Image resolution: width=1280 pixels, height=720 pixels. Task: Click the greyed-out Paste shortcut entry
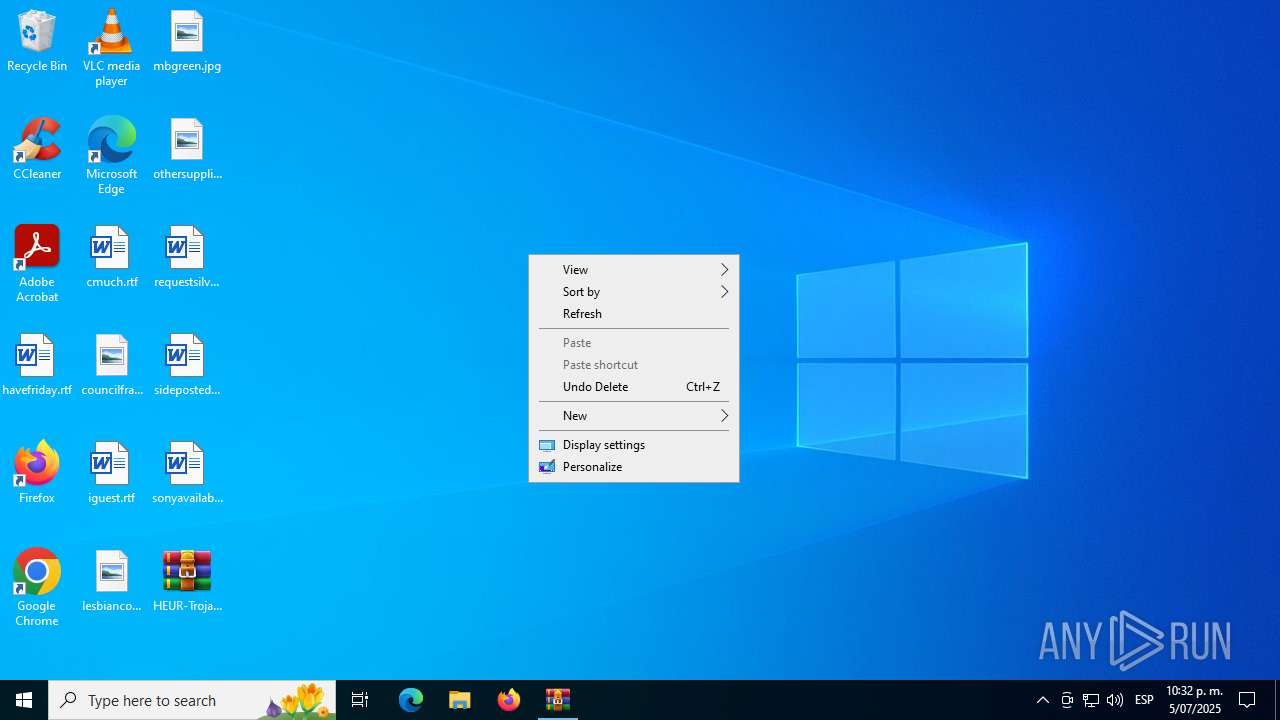tap(634, 365)
